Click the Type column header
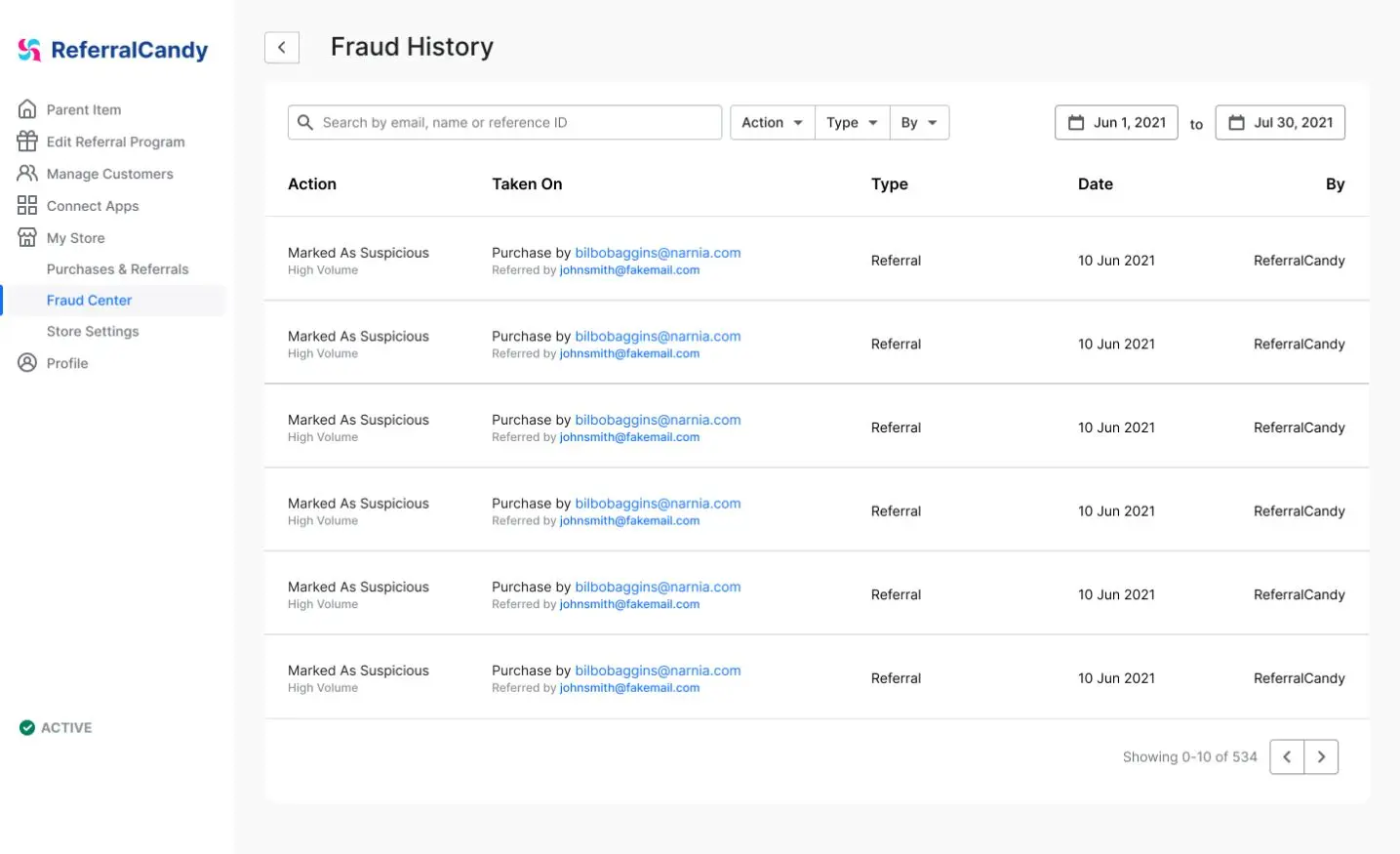This screenshot has width=1400, height=854. click(890, 184)
